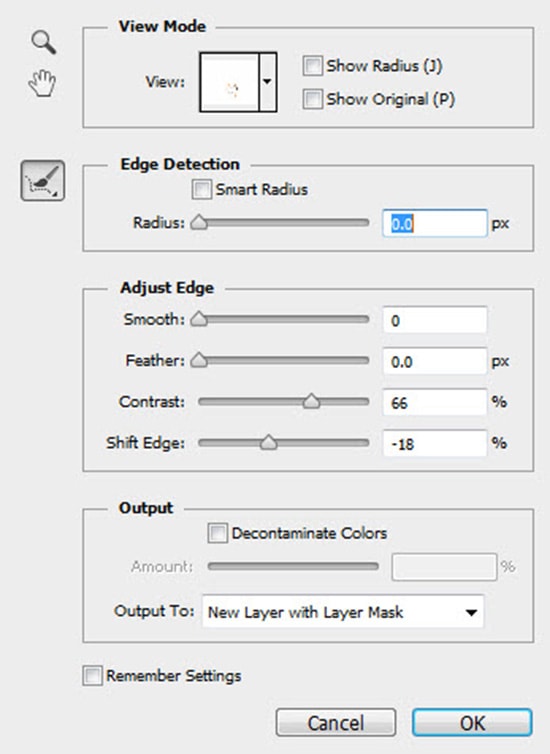Toggle the Smart Radius checkbox
Screen dimensions: 550x754
coord(201,189)
